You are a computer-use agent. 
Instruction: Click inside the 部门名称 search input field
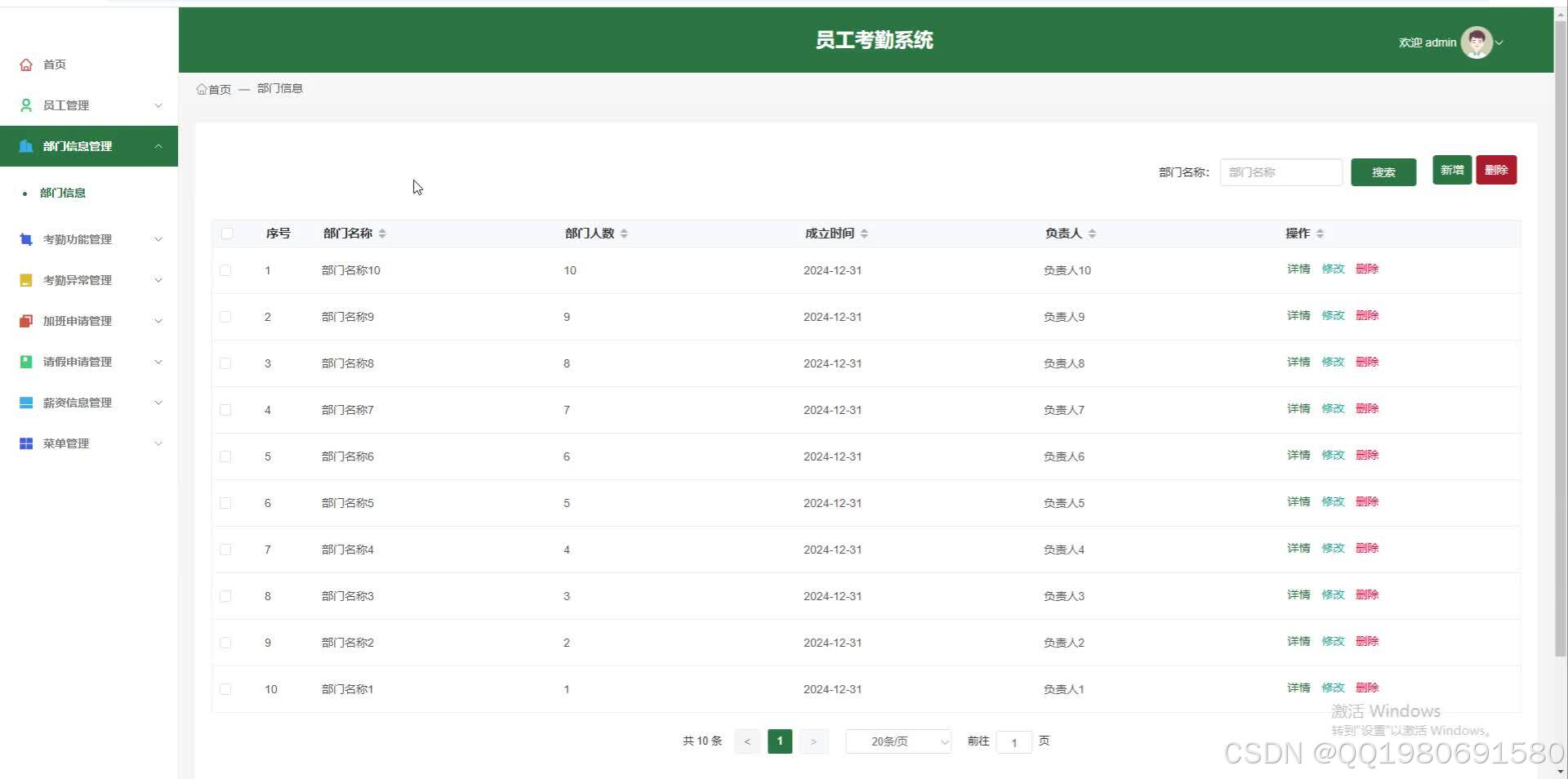1280,172
